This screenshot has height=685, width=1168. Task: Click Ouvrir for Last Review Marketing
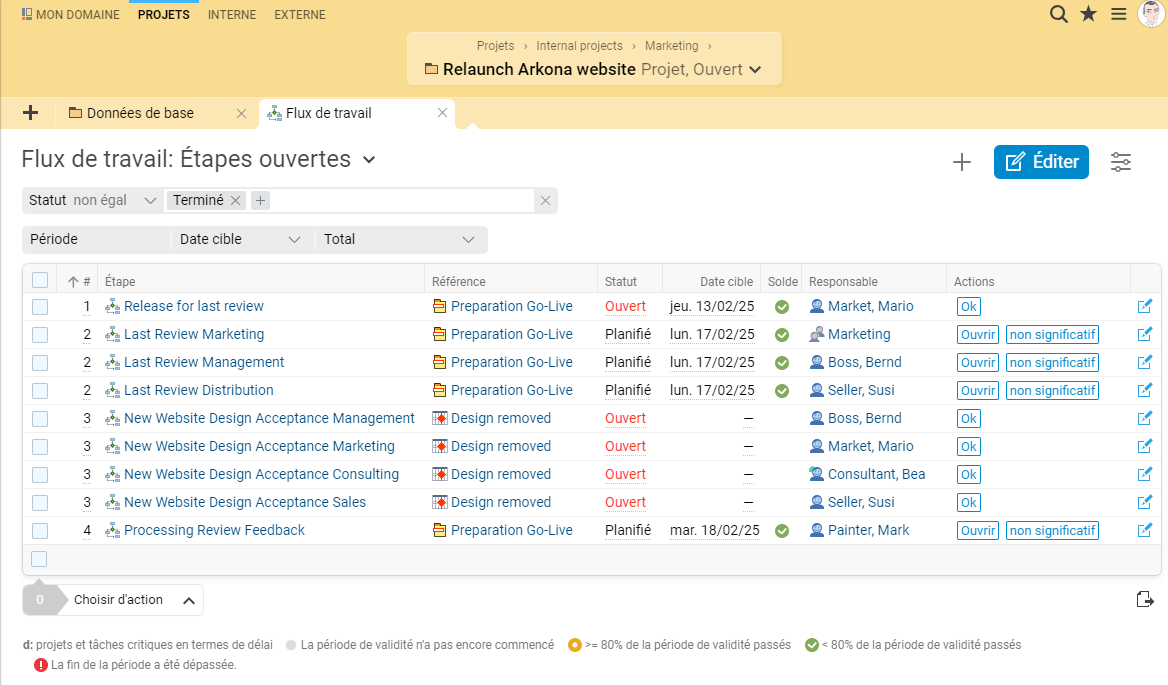click(977, 335)
